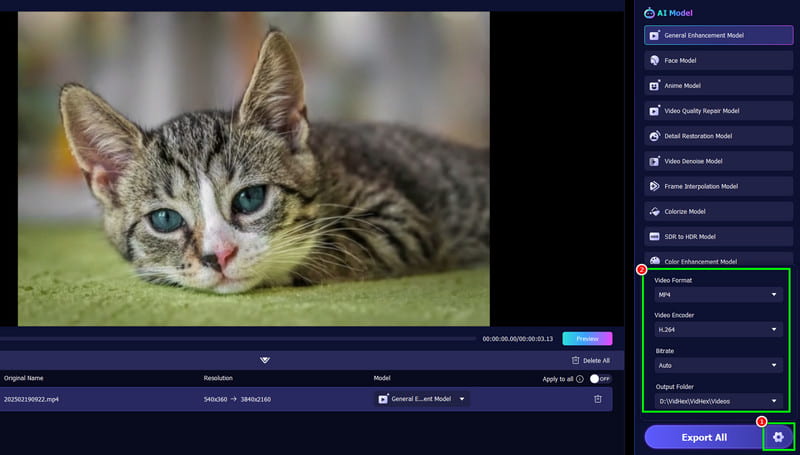
Task: Click Export All button
Action: (x=704, y=438)
